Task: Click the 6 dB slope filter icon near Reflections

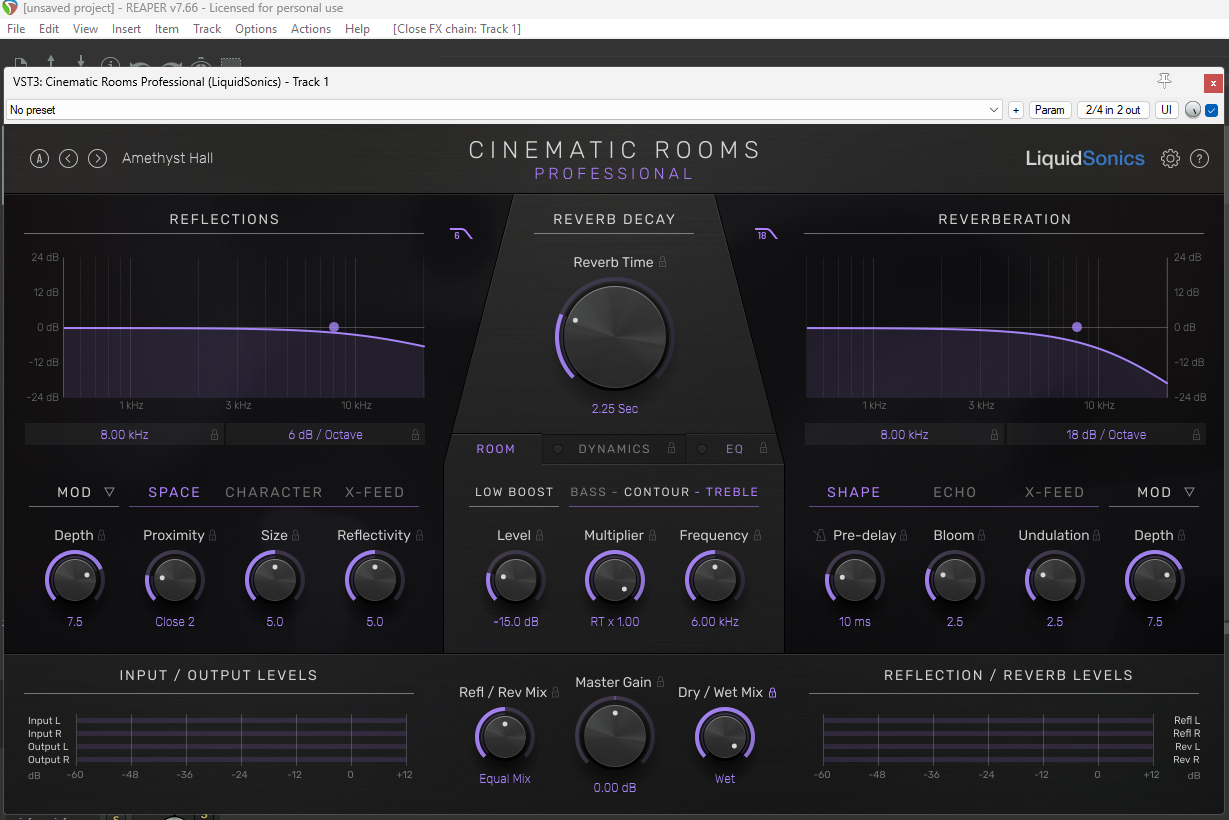Action: 461,233
